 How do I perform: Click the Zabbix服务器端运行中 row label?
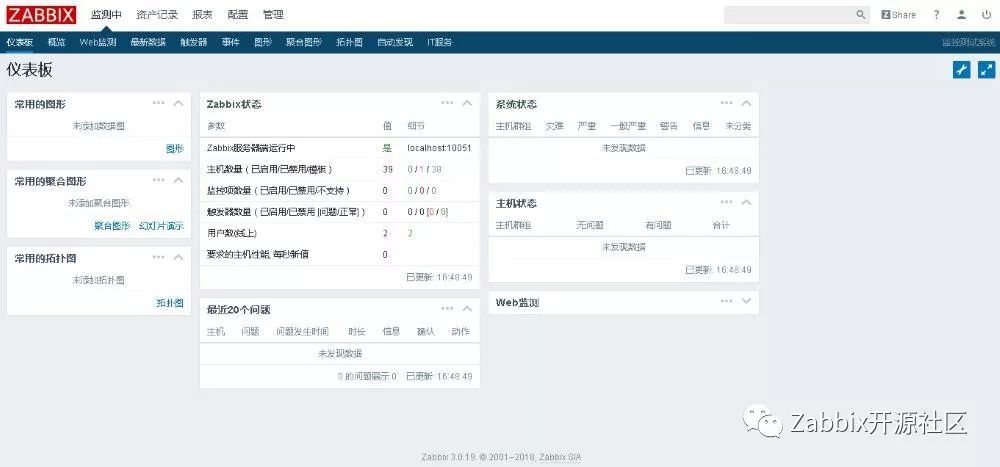point(251,148)
